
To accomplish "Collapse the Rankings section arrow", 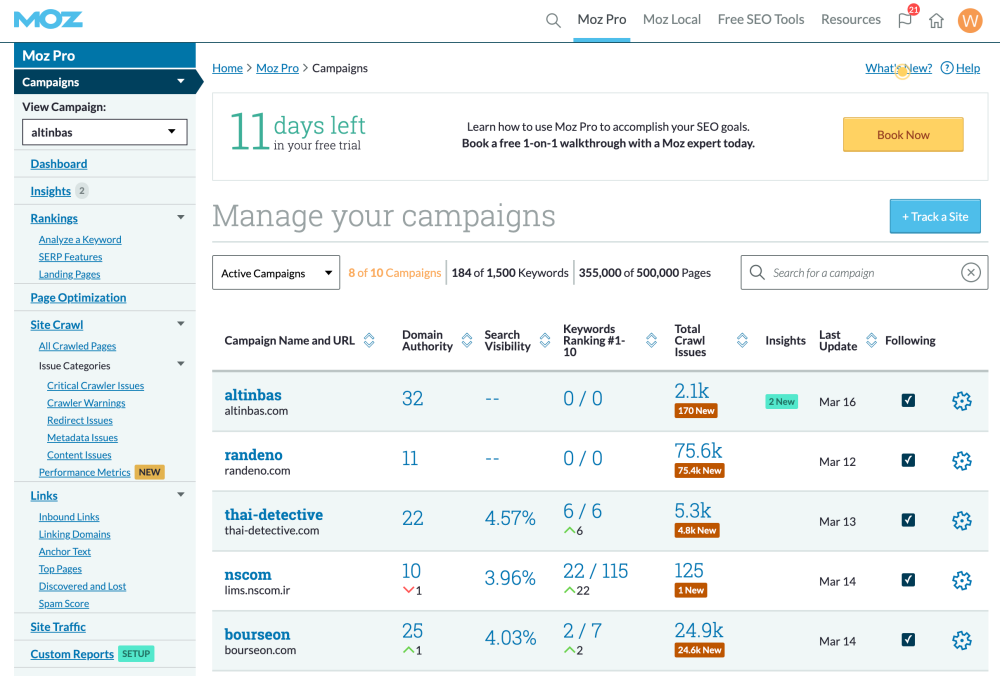I will tap(180, 217).
